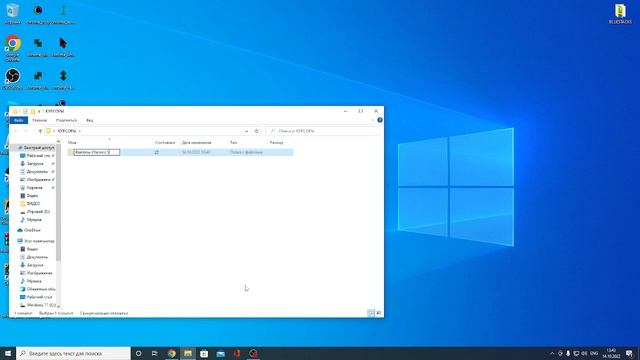Open the Recycle Bin desktop icon

(x=13, y=13)
